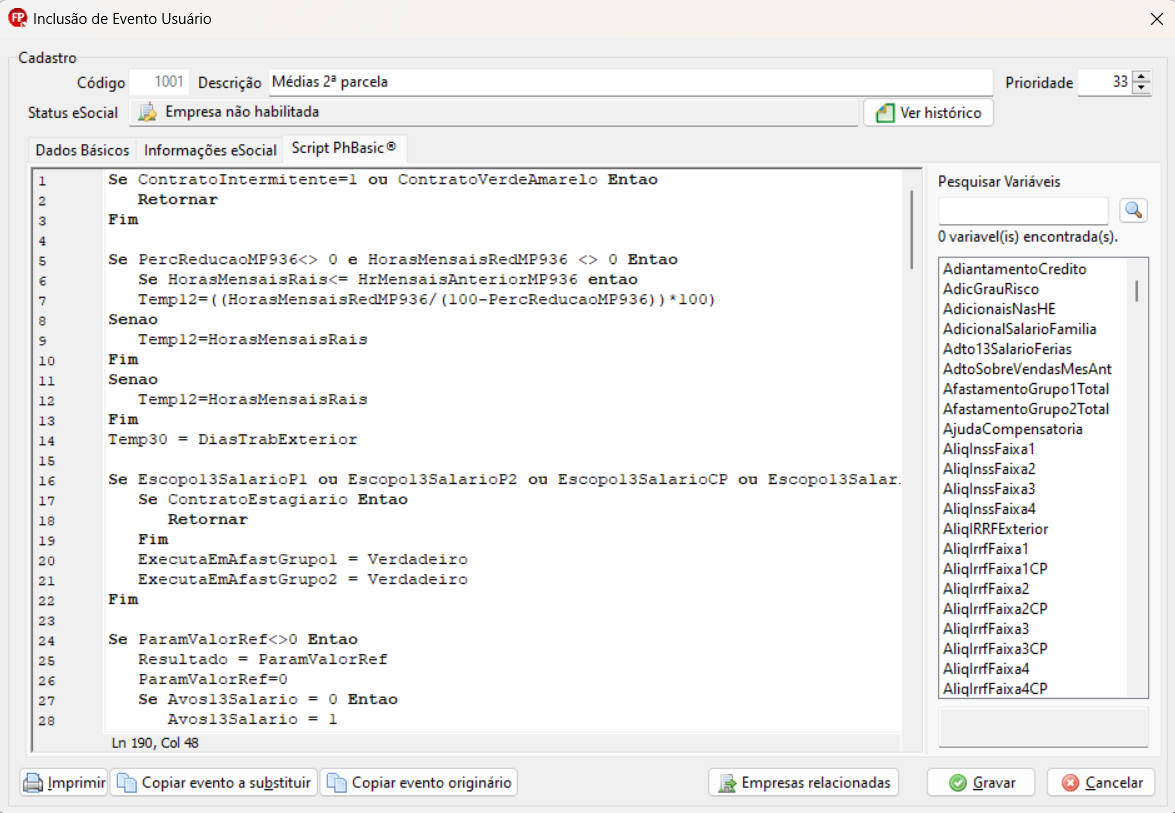This screenshot has width=1175, height=813.
Task: Click the script editor vertical scrollbar
Action: click(911, 230)
